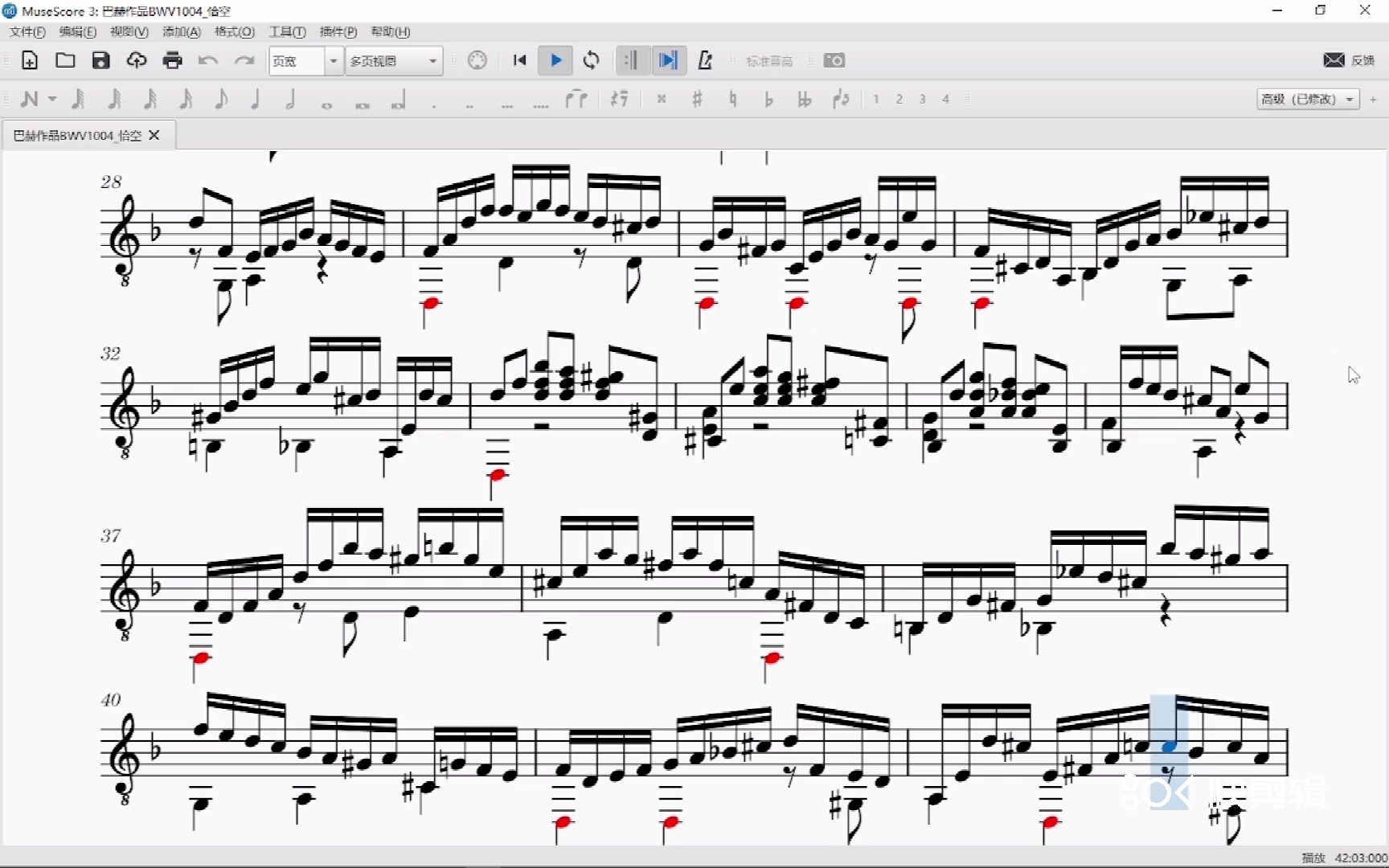The width and height of the screenshot is (1389, 868).
Task: Expand note input mode dropdown arrow
Action: click(x=52, y=99)
